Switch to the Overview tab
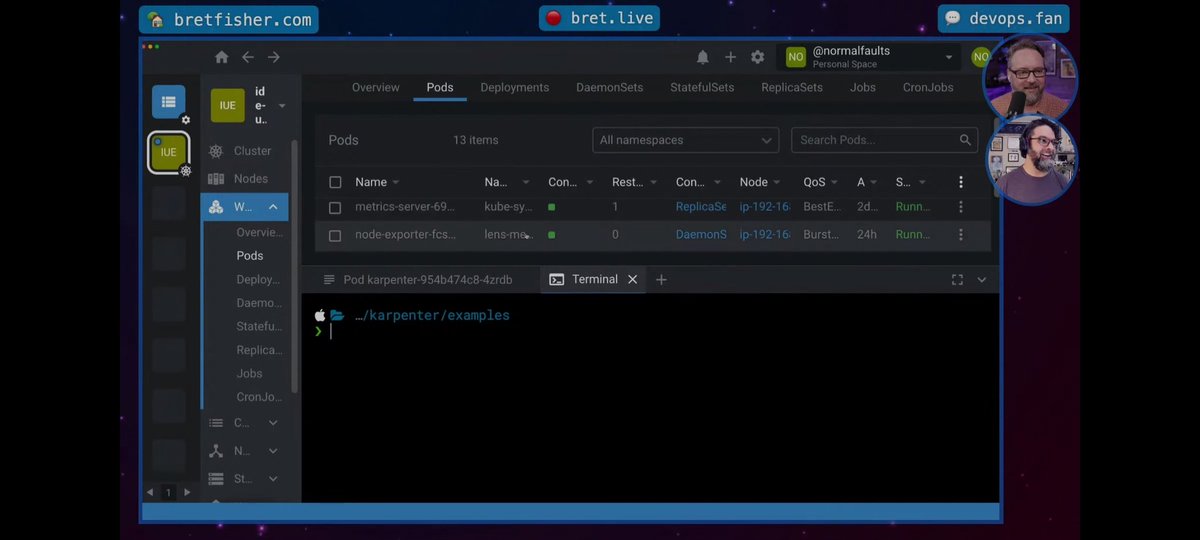The height and width of the screenshot is (540, 1200). [x=376, y=87]
